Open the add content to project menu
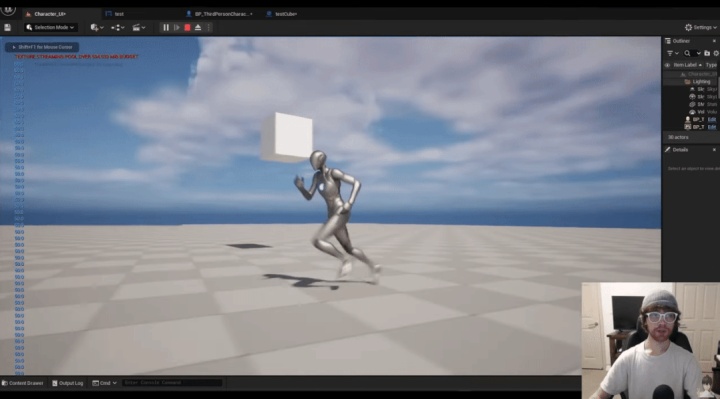720x399 pixels. pyautogui.click(x=97, y=28)
